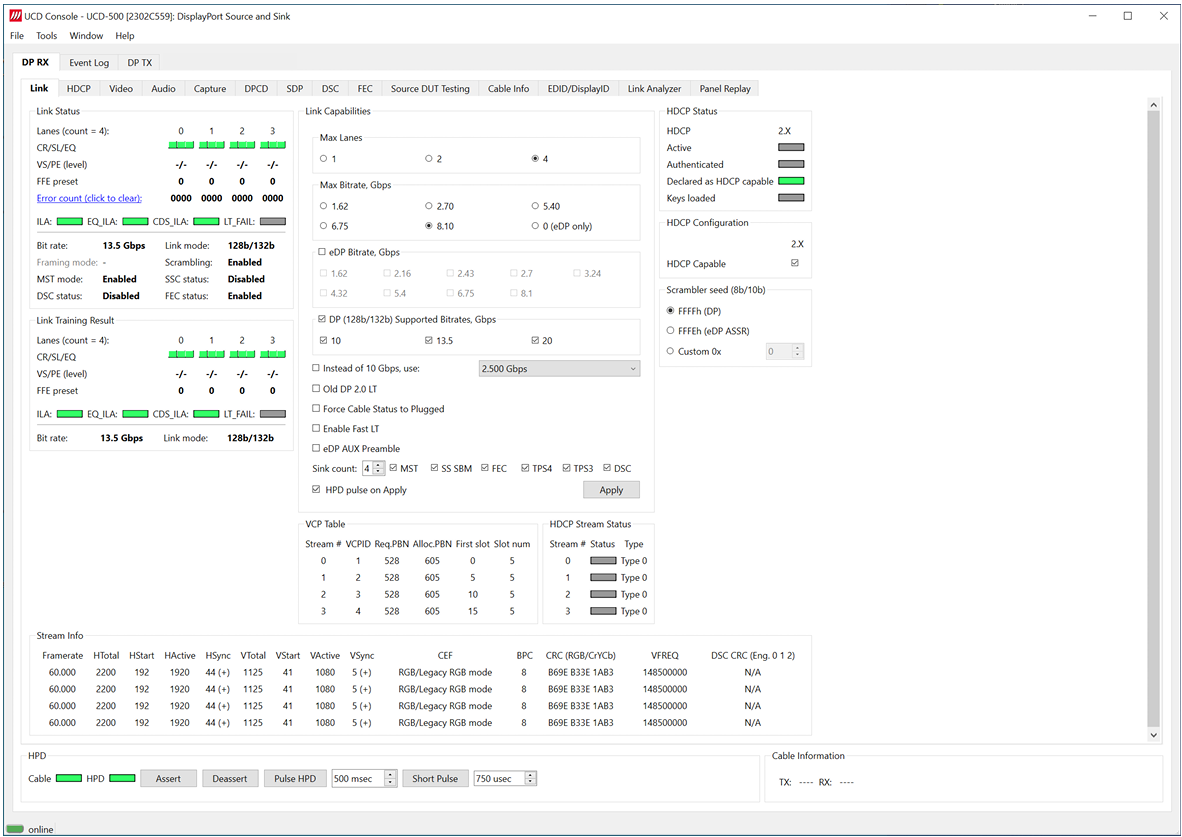
Task: Open the DPCD sub-tab
Action: click(256, 88)
